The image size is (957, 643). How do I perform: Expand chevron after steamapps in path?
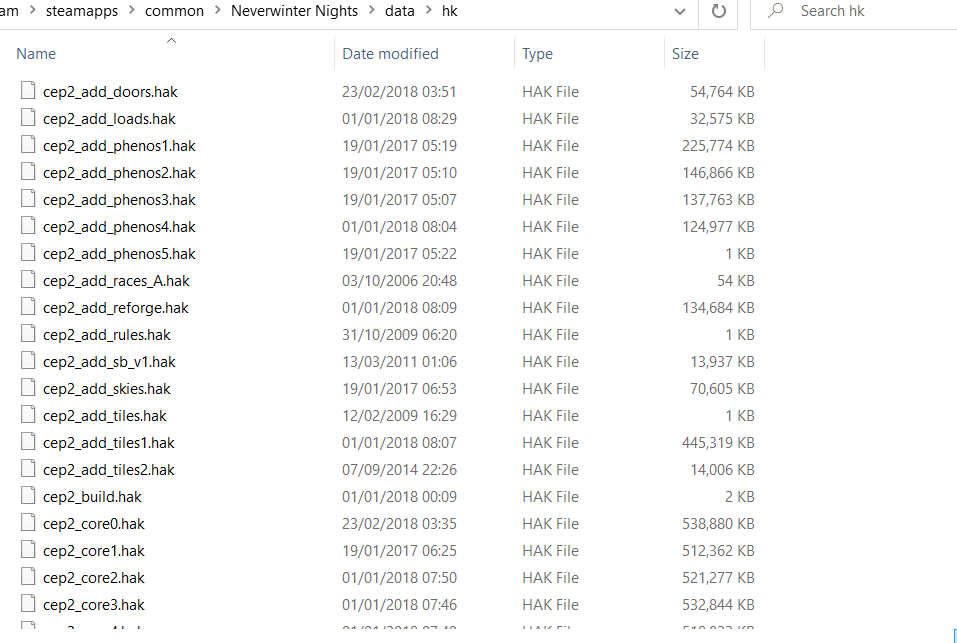[132, 11]
